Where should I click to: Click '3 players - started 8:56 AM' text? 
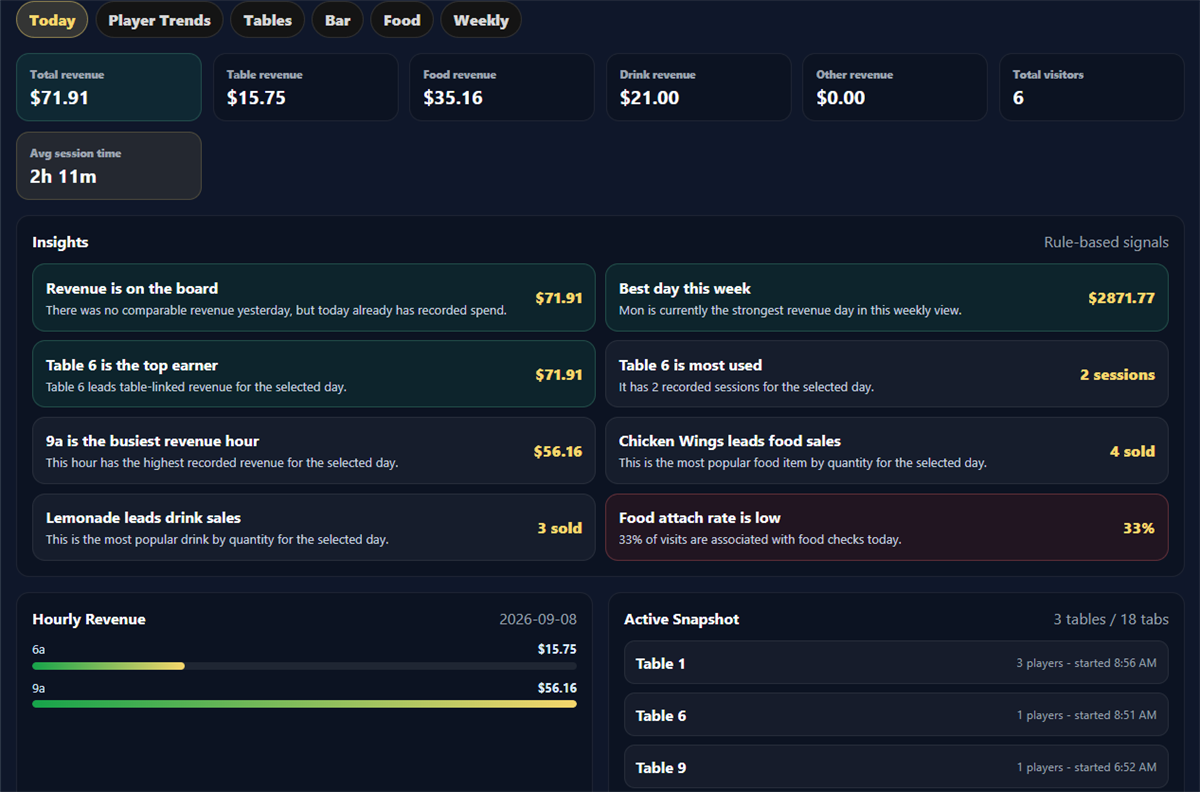coord(1086,663)
